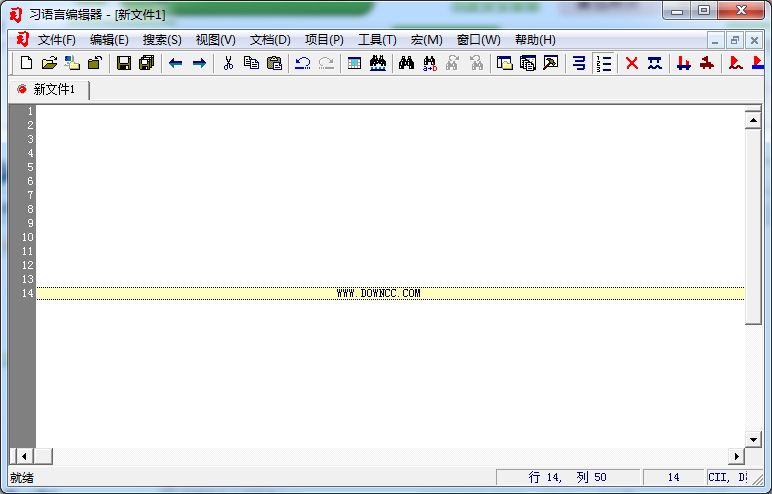Cut selection using the scissors icon
Image resolution: width=772 pixels, height=494 pixels.
click(x=228, y=63)
